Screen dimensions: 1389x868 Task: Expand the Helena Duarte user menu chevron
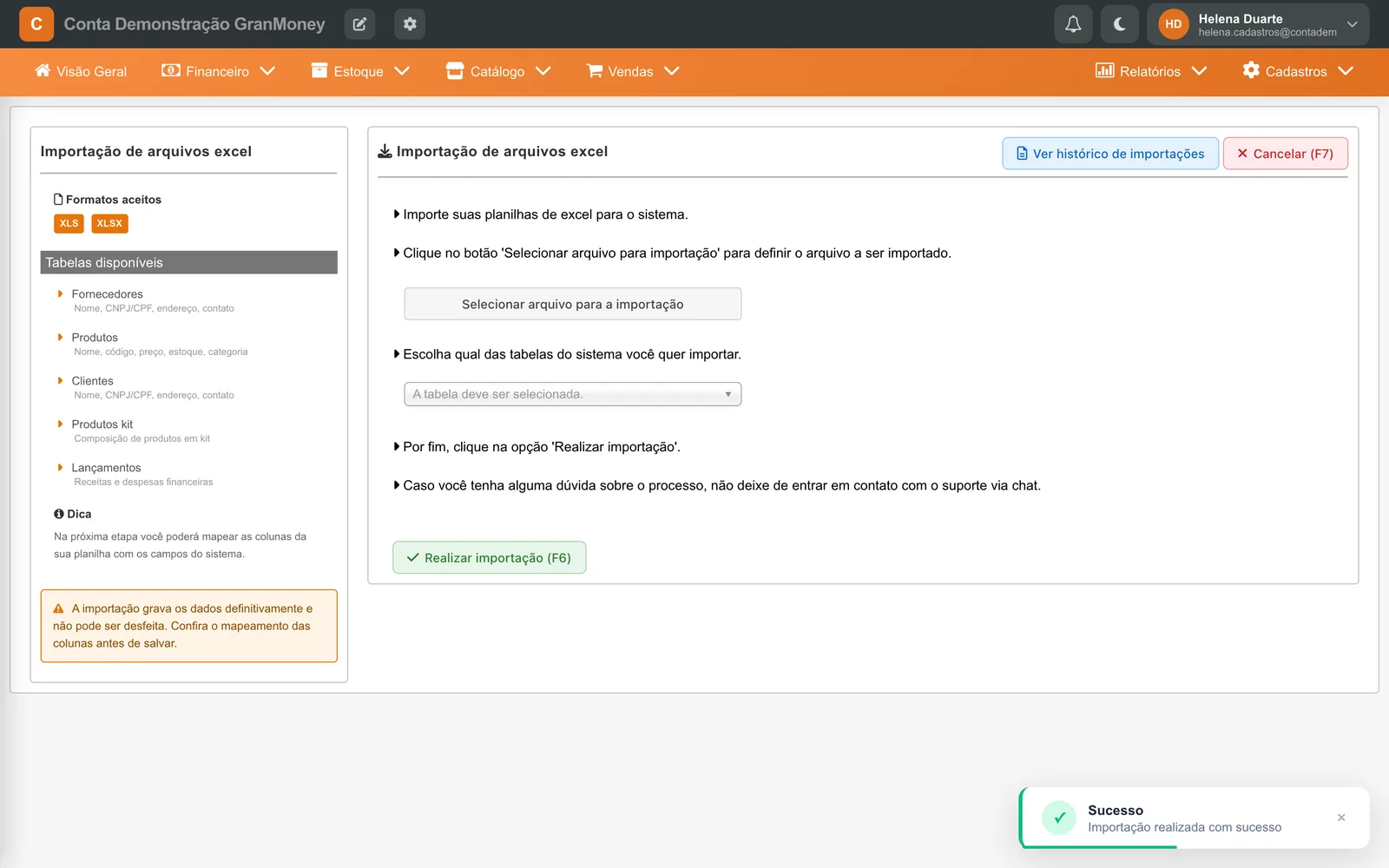1352,24
